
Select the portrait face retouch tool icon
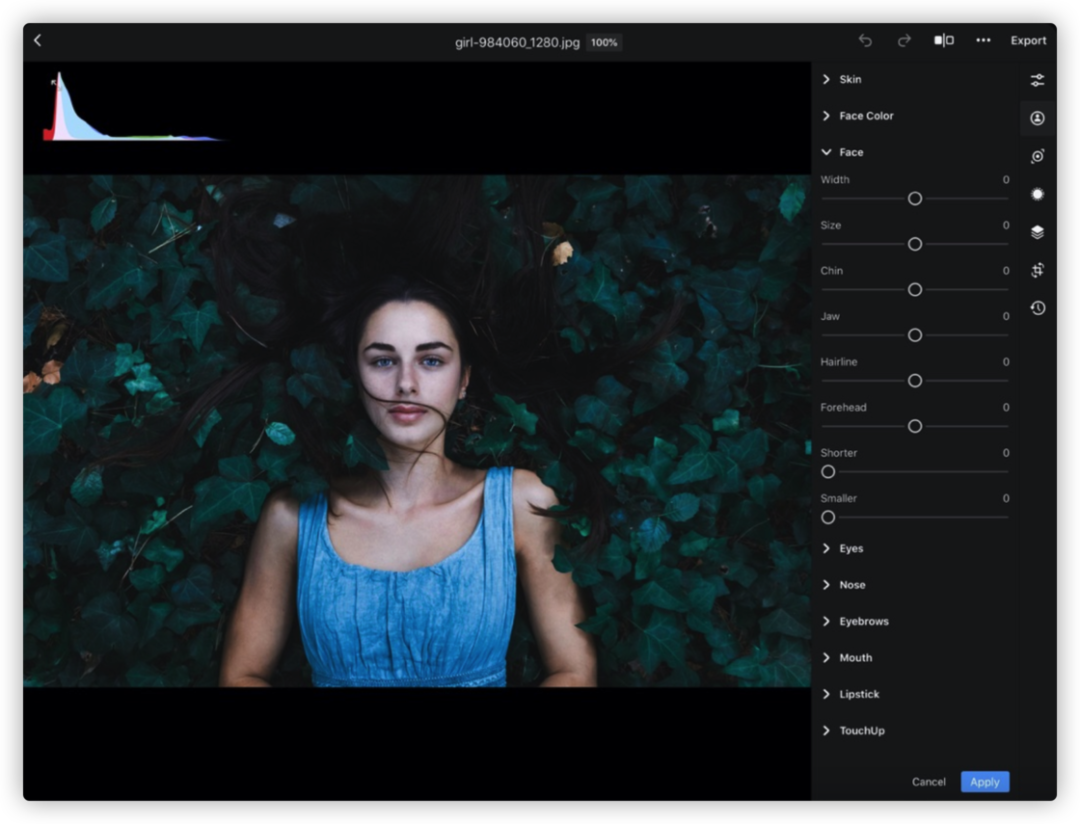point(1037,118)
